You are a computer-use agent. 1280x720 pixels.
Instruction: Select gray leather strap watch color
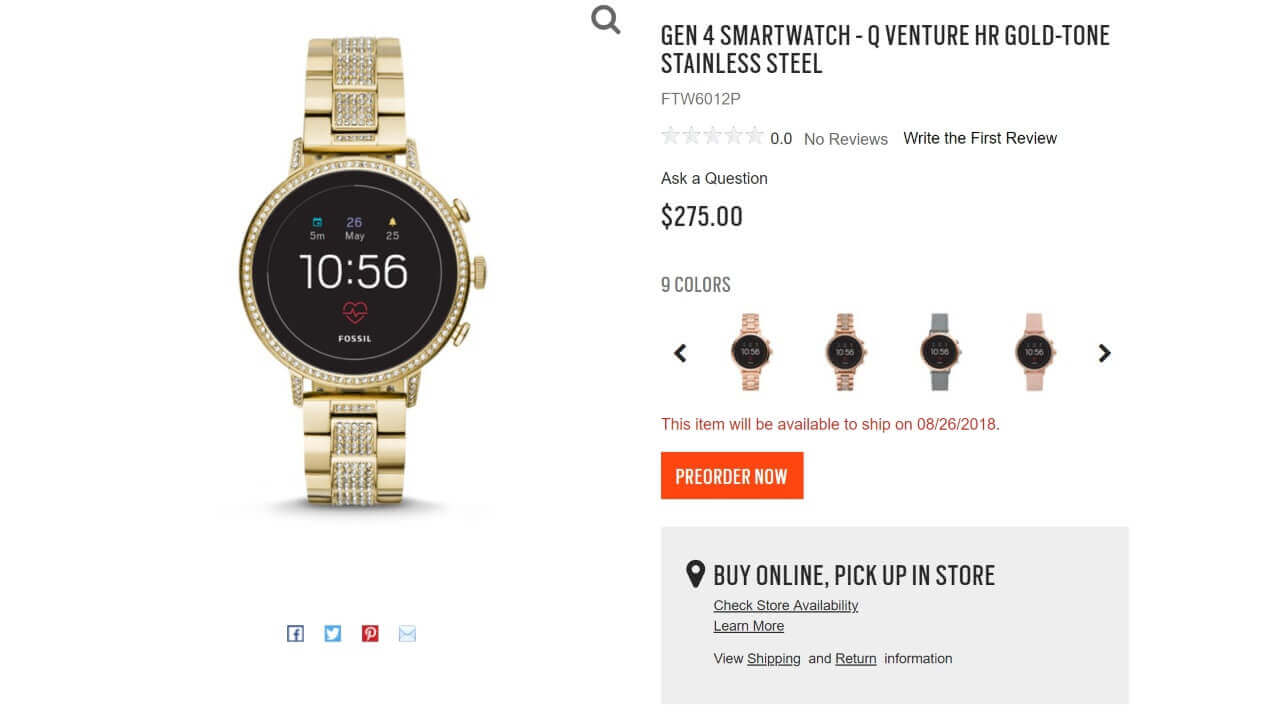(939, 352)
